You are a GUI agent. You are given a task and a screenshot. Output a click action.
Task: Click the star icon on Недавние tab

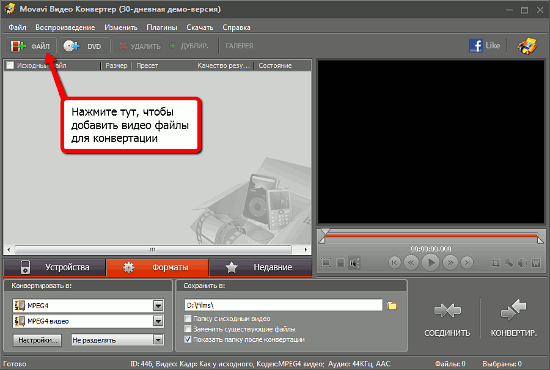pyautogui.click(x=232, y=268)
